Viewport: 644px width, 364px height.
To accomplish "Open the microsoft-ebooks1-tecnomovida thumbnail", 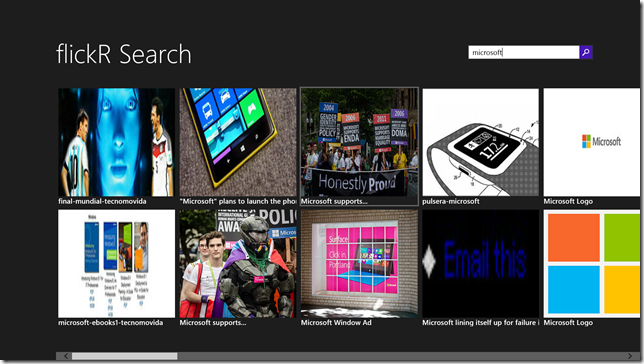I will click(x=116, y=264).
